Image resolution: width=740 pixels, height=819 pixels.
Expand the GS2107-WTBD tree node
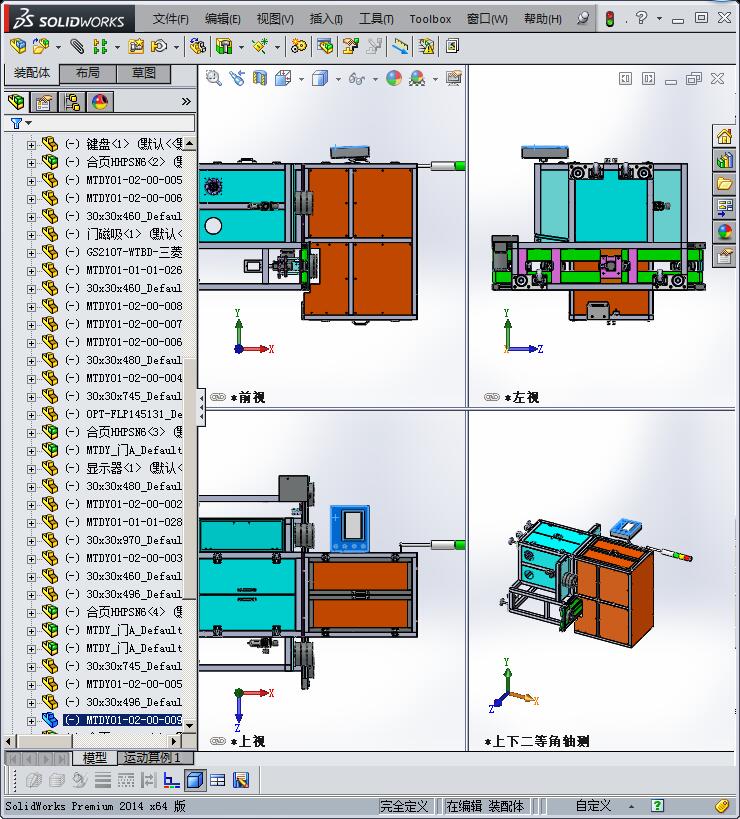point(31,253)
